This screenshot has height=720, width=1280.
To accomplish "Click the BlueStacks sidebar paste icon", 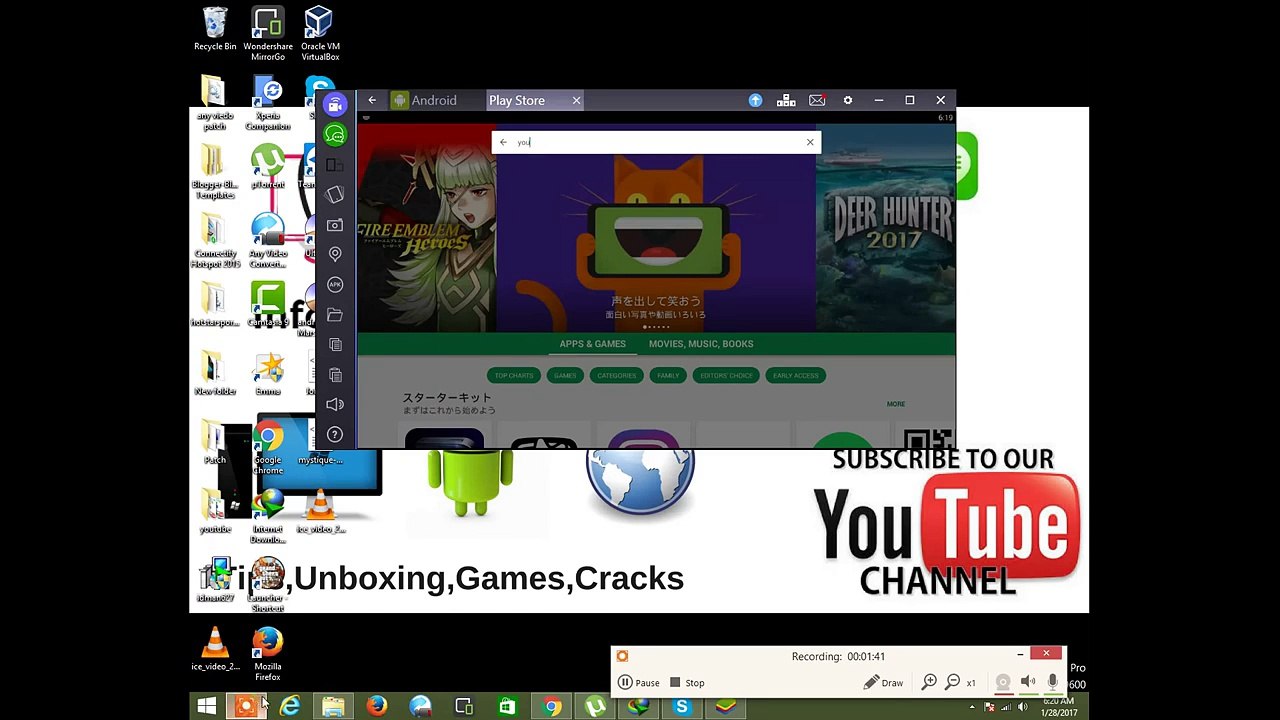I will point(335,375).
